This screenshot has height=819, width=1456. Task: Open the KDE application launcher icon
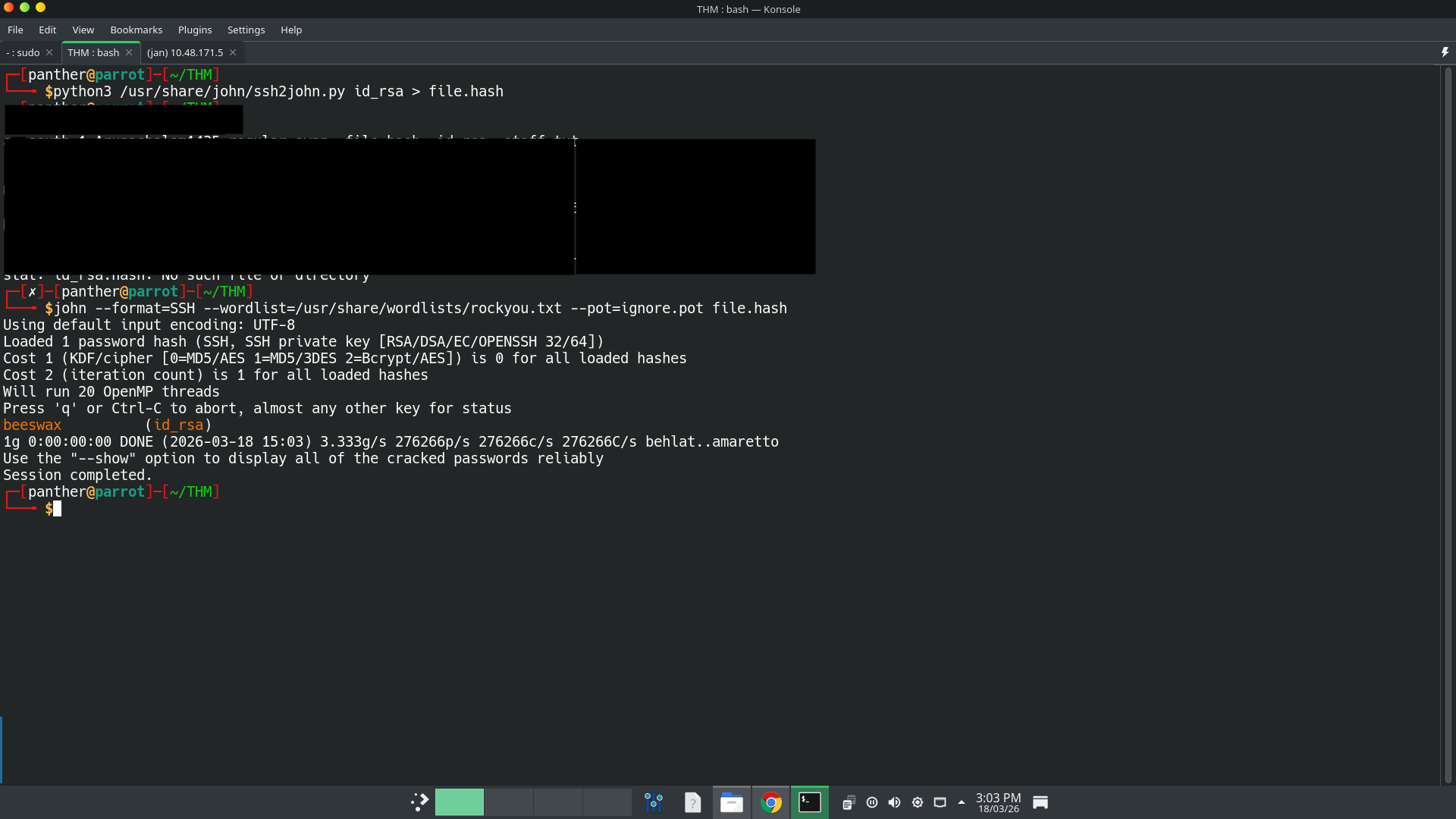point(419,802)
